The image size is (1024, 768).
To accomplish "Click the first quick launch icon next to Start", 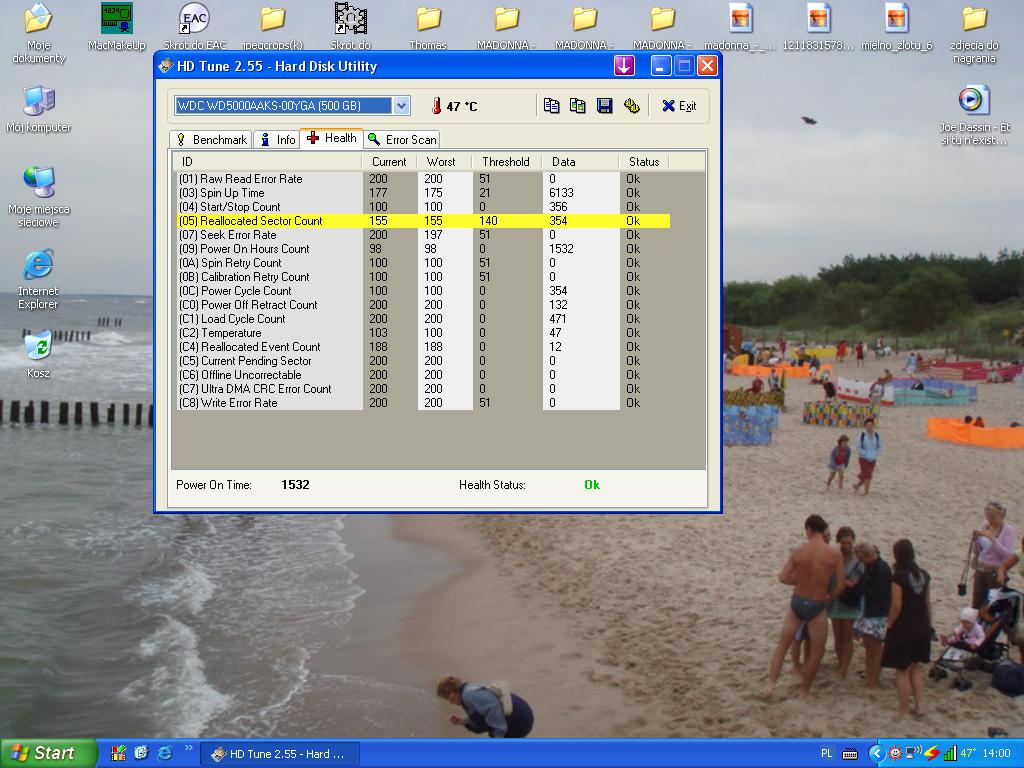I will 118,753.
